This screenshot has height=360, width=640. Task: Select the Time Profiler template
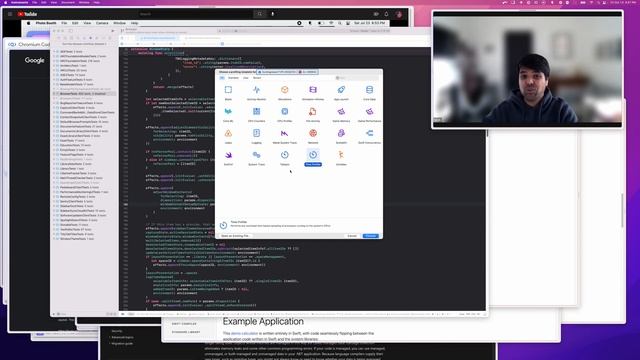(x=313, y=158)
